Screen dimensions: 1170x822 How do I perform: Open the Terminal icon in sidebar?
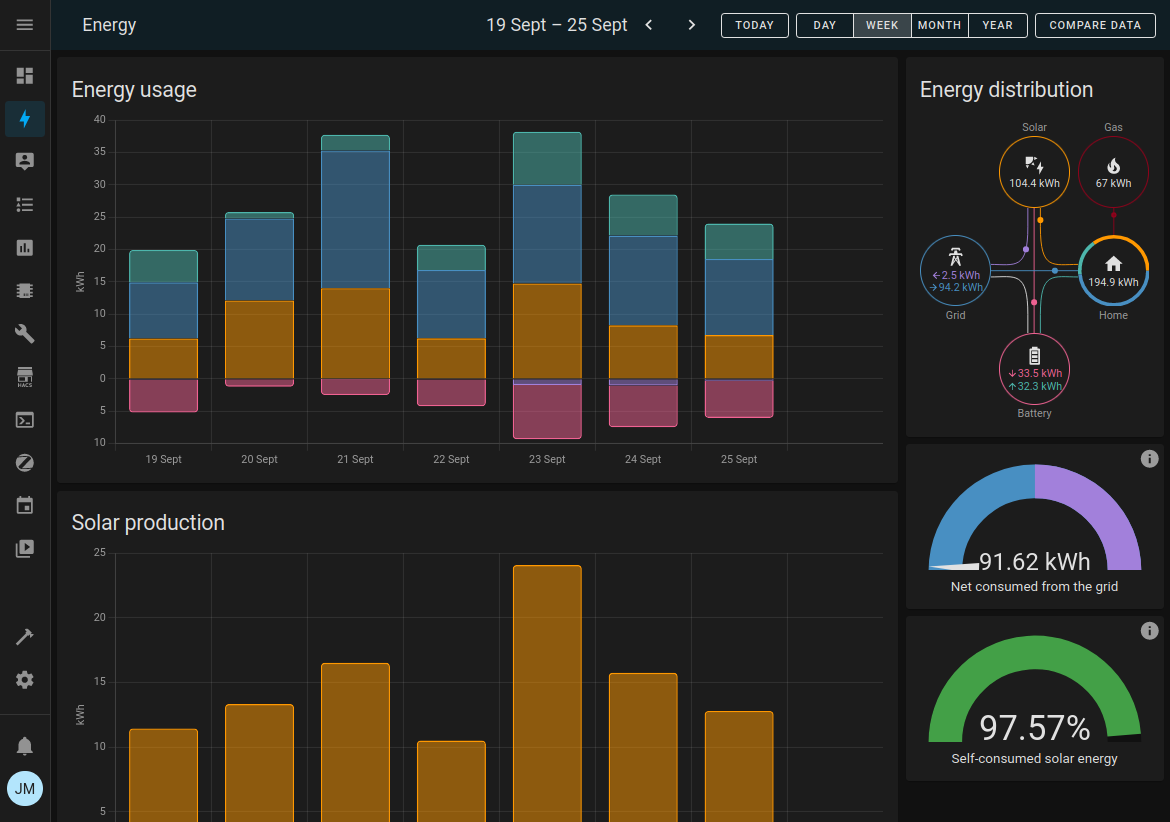tap(25, 420)
